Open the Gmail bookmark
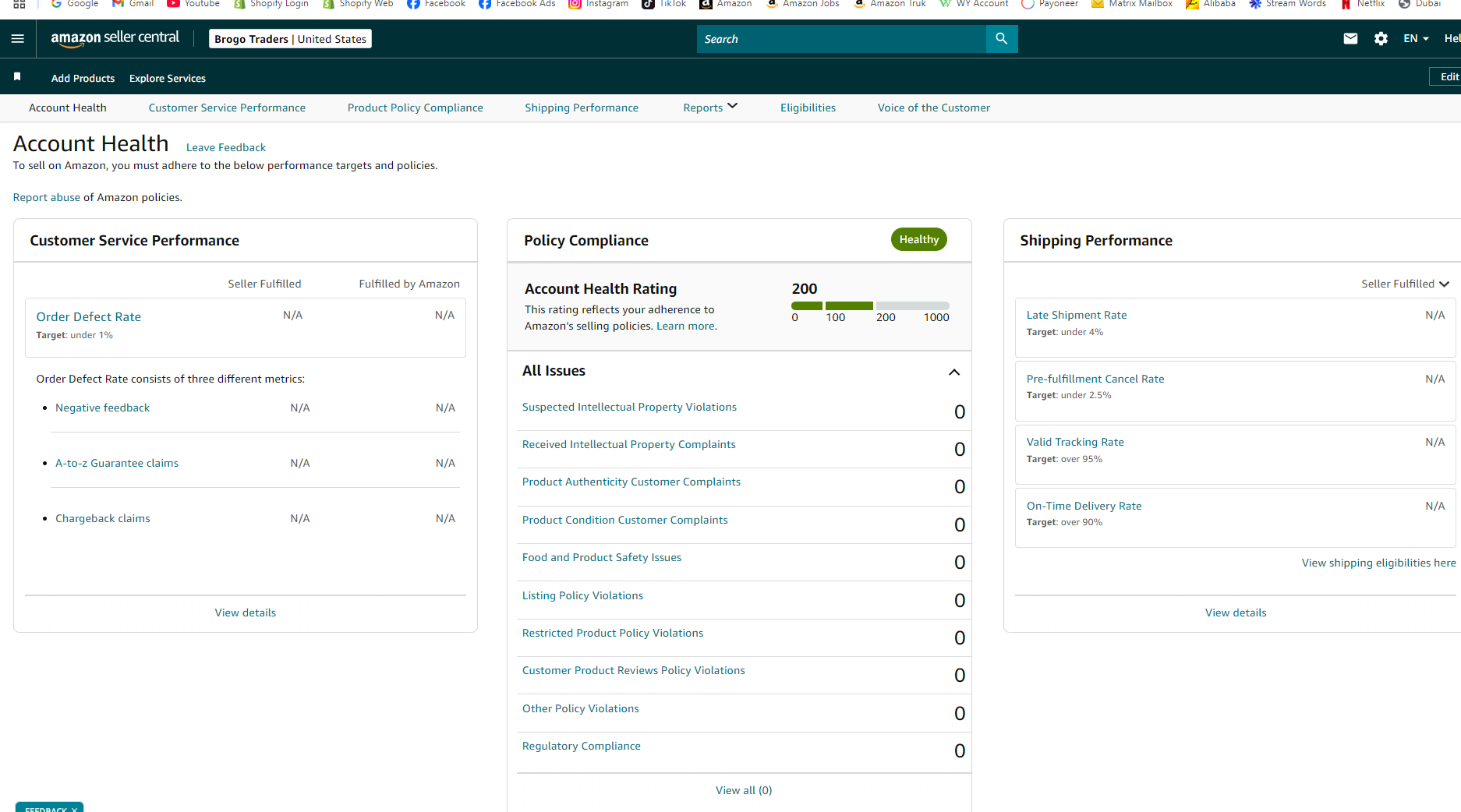1461x812 pixels. [133, 4]
